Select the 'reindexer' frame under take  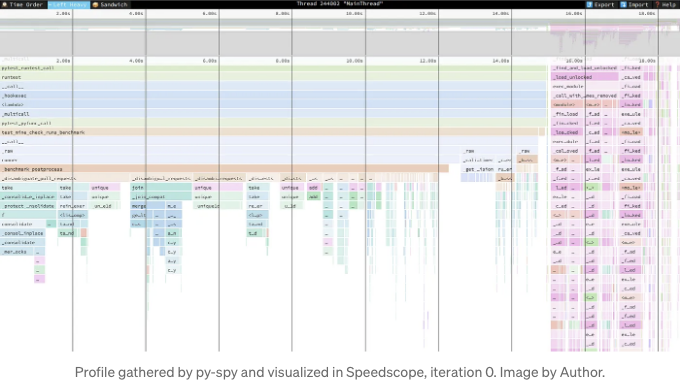(x=73, y=206)
